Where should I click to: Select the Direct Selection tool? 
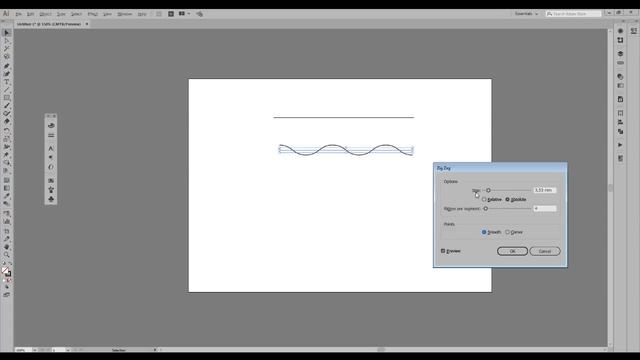pyautogui.click(x=7, y=41)
